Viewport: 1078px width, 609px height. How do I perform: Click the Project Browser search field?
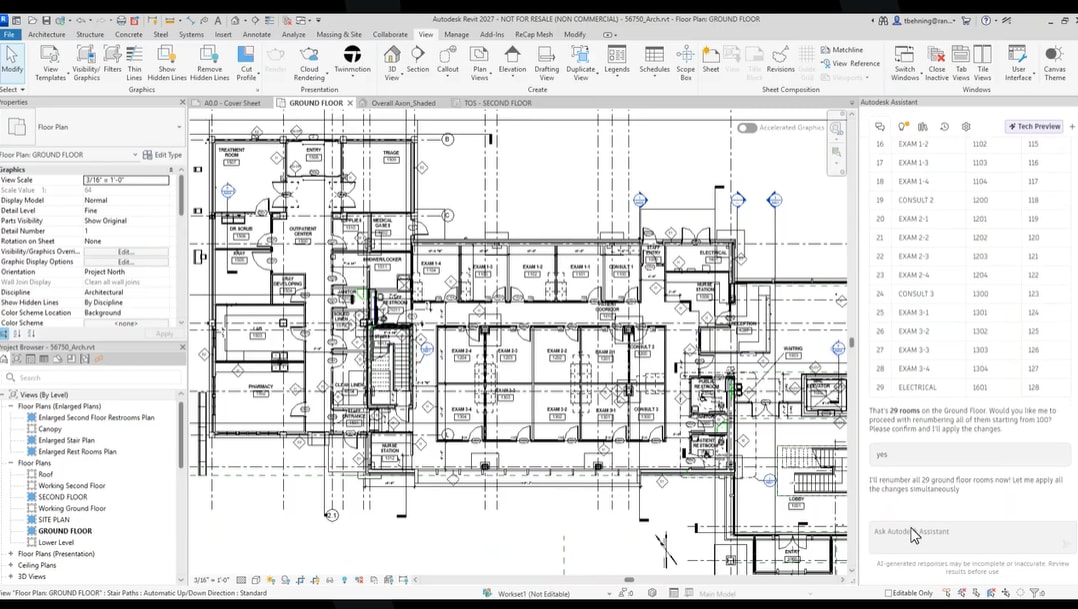[x=93, y=377]
